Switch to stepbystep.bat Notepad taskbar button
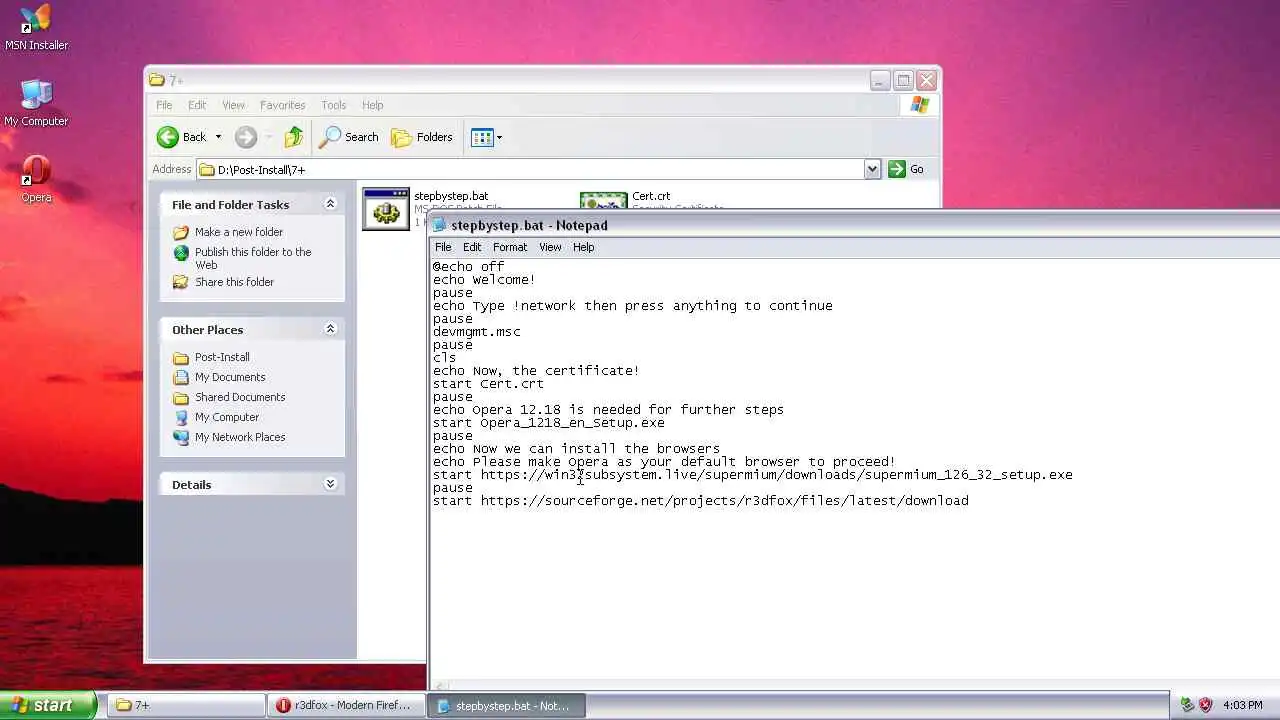 pos(507,705)
